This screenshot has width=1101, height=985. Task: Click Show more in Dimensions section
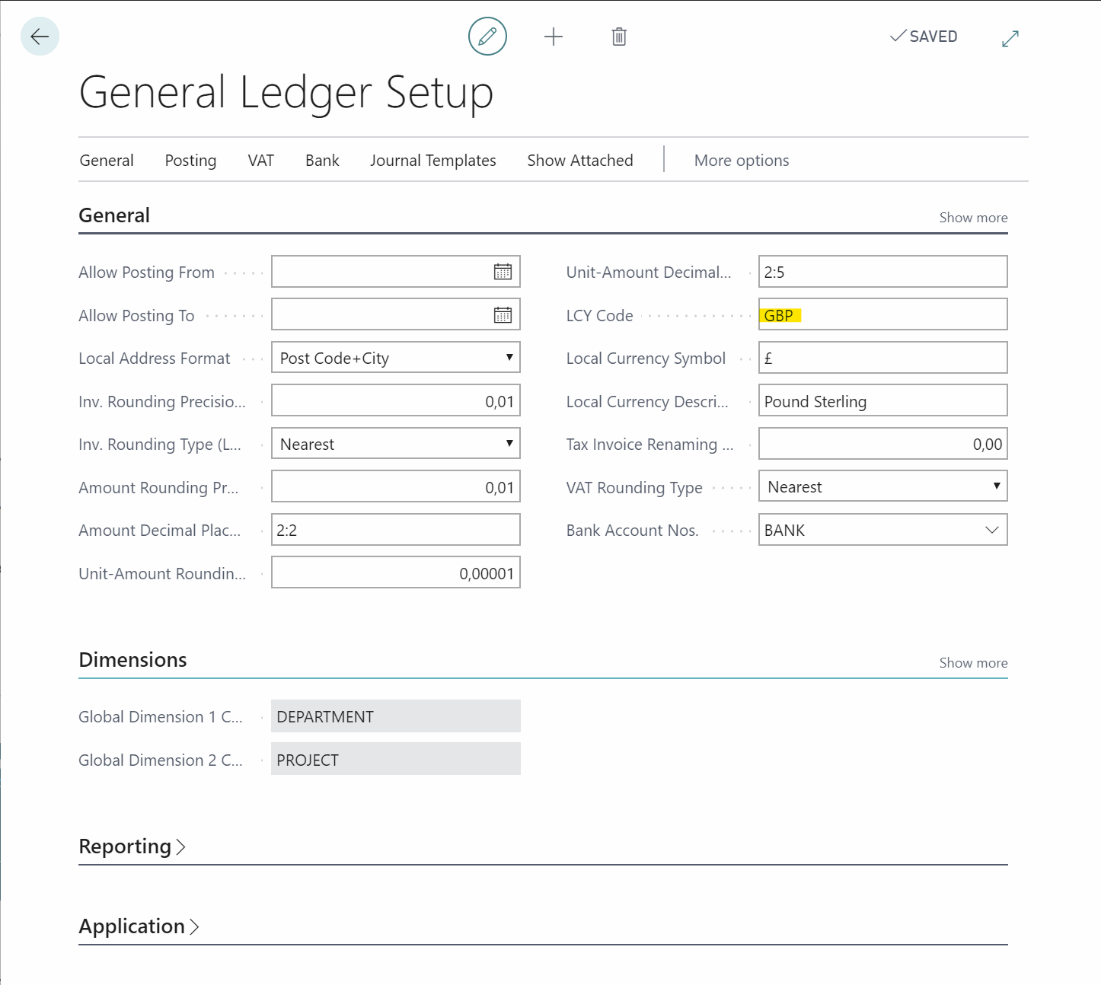[972, 663]
